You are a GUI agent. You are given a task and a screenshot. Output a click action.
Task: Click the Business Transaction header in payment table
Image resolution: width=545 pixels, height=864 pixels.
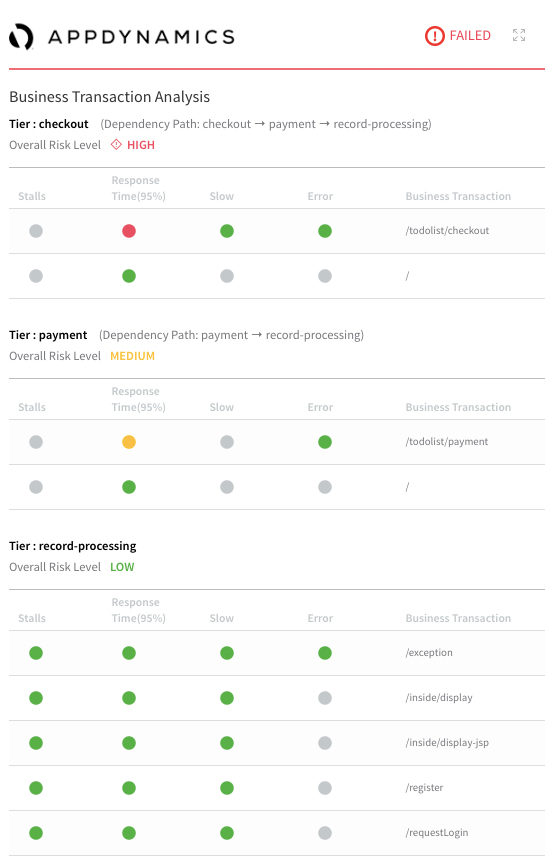pyautogui.click(x=458, y=407)
